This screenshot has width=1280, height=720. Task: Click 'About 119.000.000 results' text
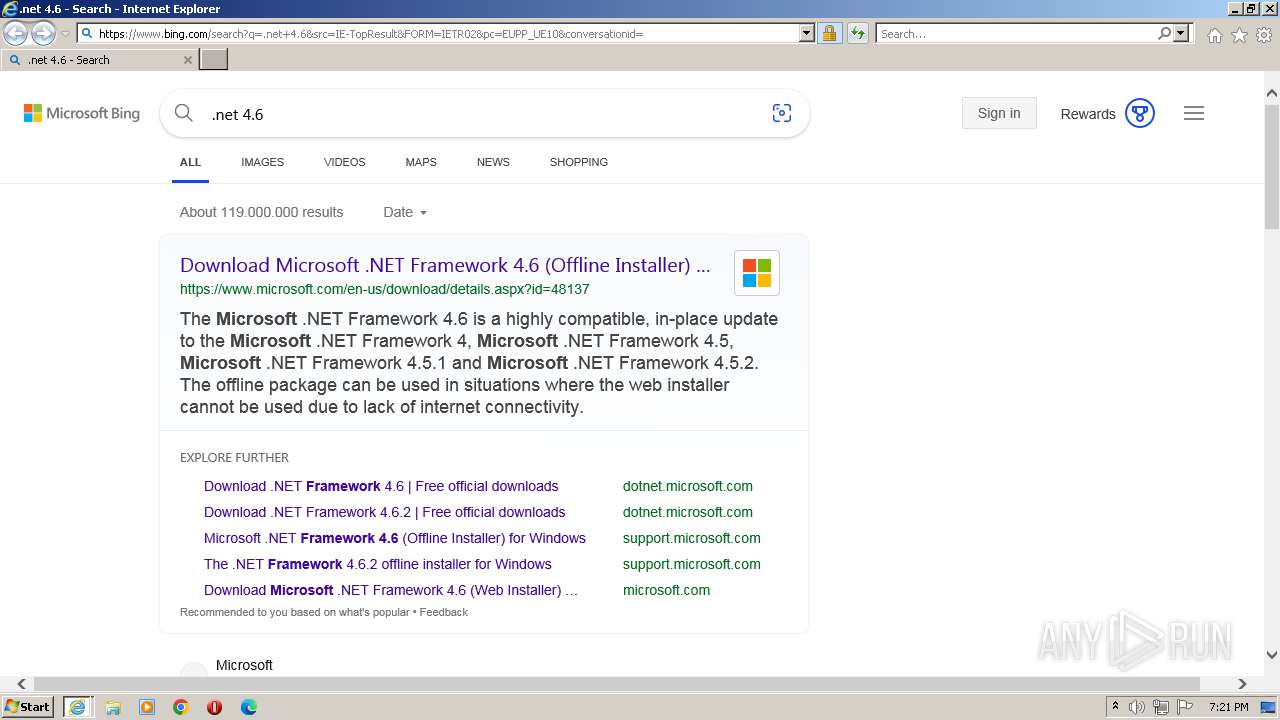[261, 212]
